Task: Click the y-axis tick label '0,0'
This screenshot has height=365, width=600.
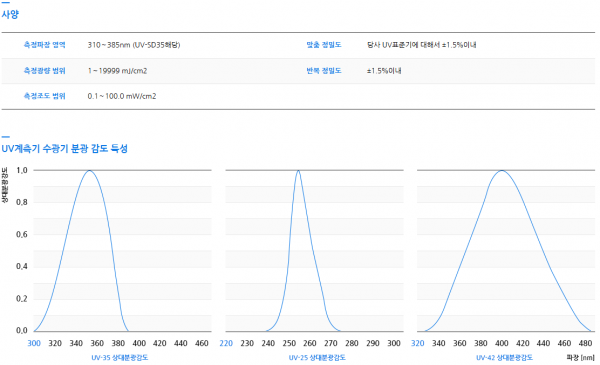Action: click(x=22, y=330)
